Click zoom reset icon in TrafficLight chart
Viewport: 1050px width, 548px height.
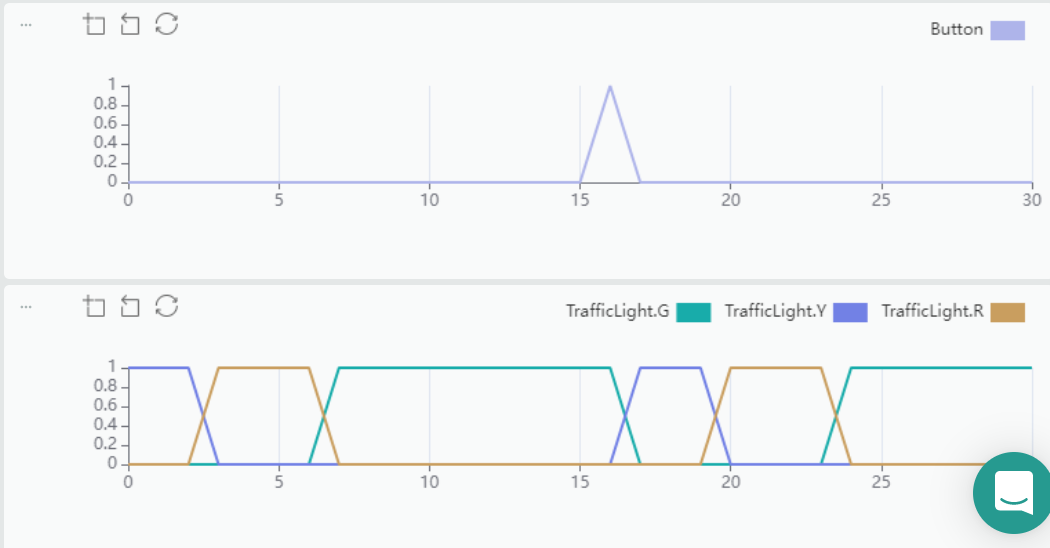pos(130,307)
